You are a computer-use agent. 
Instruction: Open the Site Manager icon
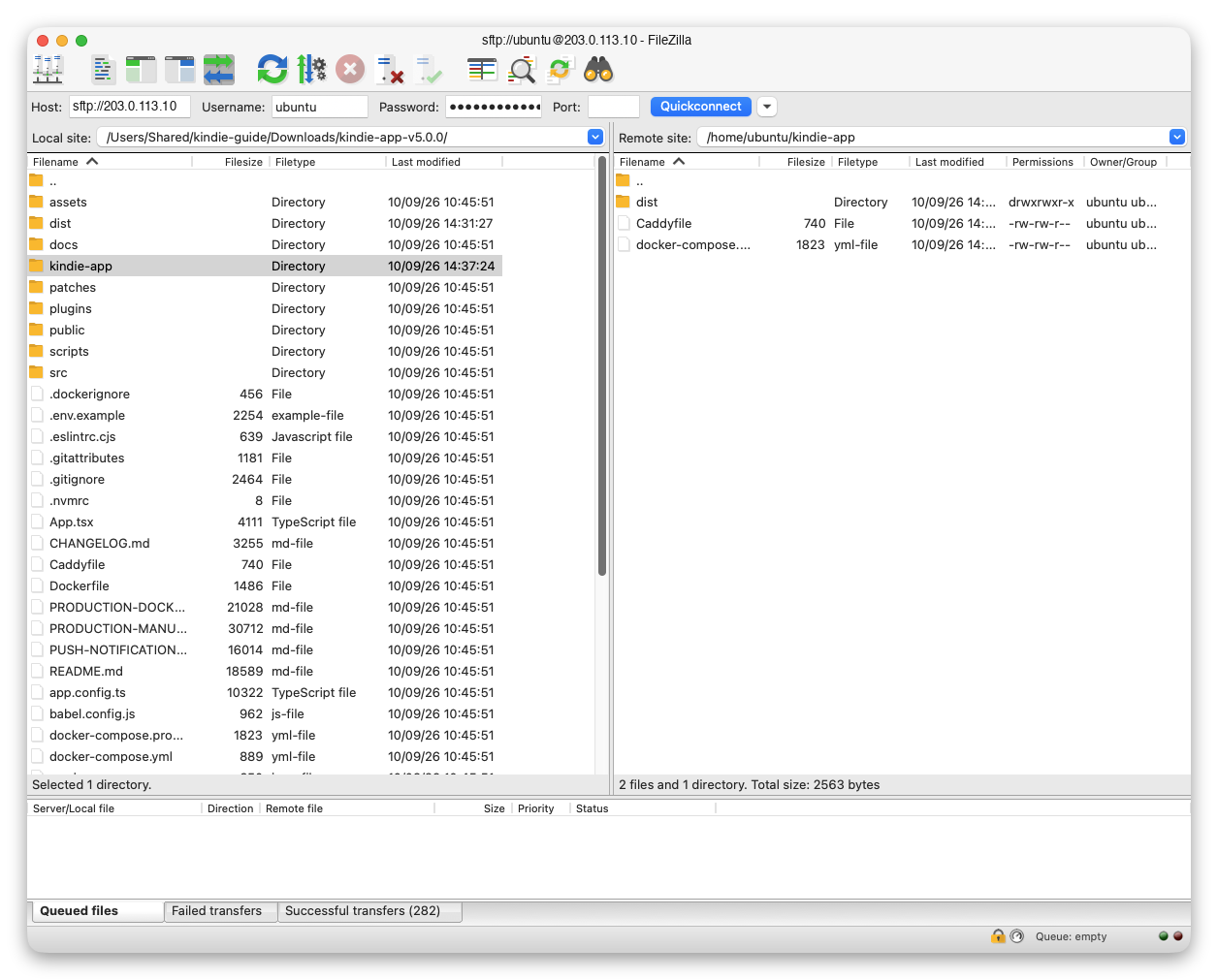coord(48,69)
